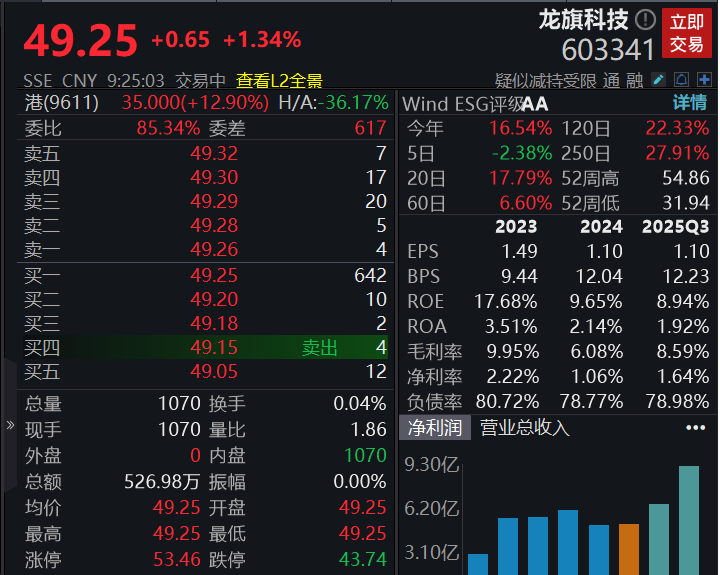Open 查看L2全景 level-2 view link
The image size is (720, 575).
(x=279, y=80)
